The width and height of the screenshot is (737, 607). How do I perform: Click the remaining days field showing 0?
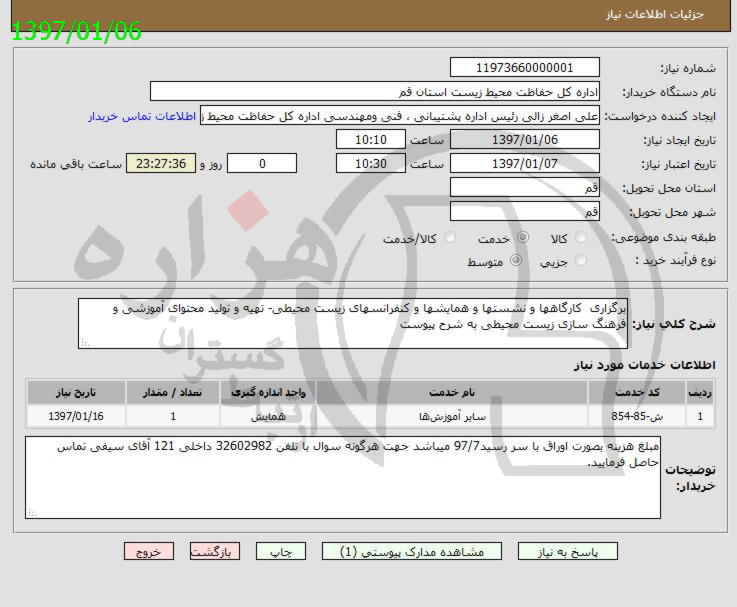coord(262,164)
